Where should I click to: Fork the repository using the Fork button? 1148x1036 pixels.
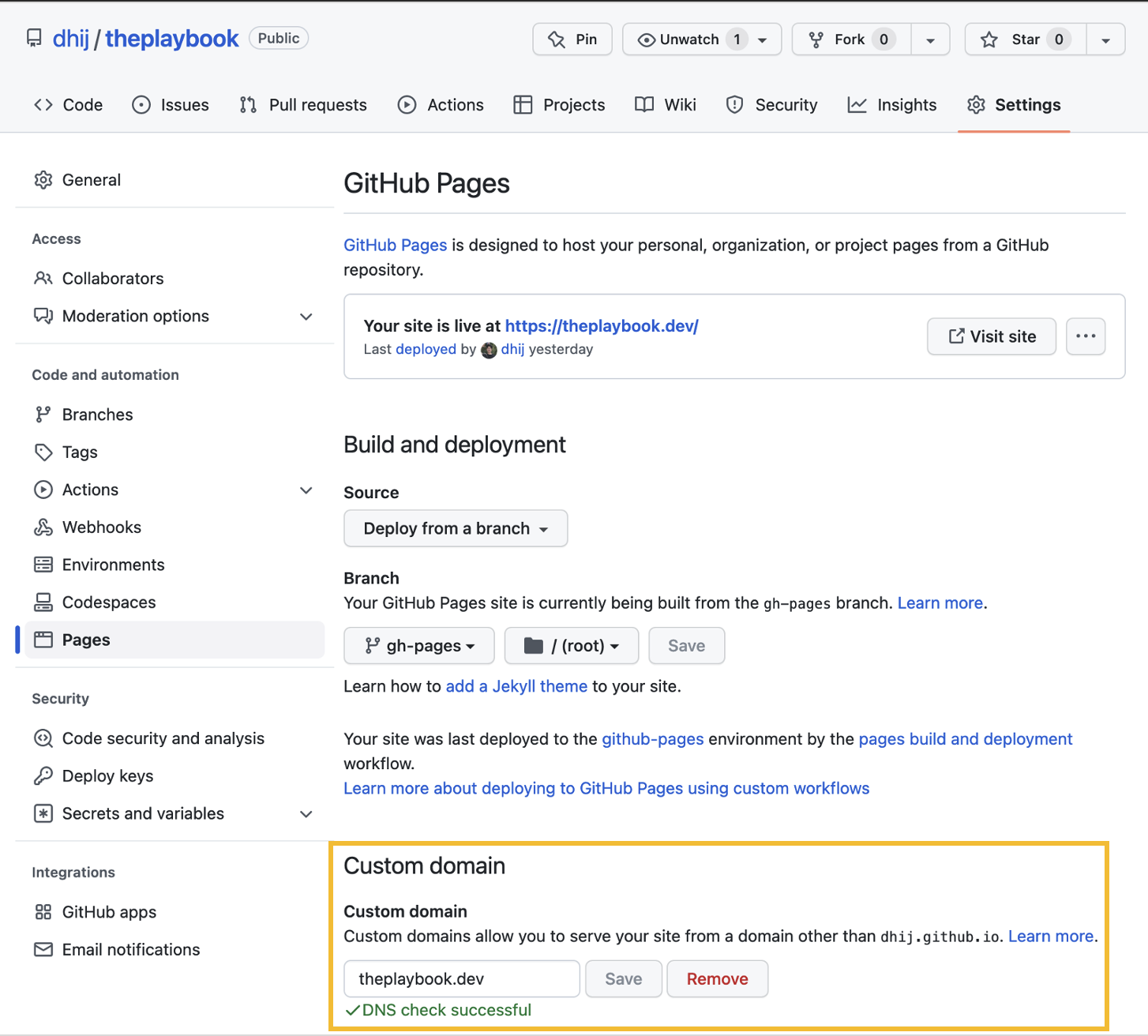(x=852, y=39)
